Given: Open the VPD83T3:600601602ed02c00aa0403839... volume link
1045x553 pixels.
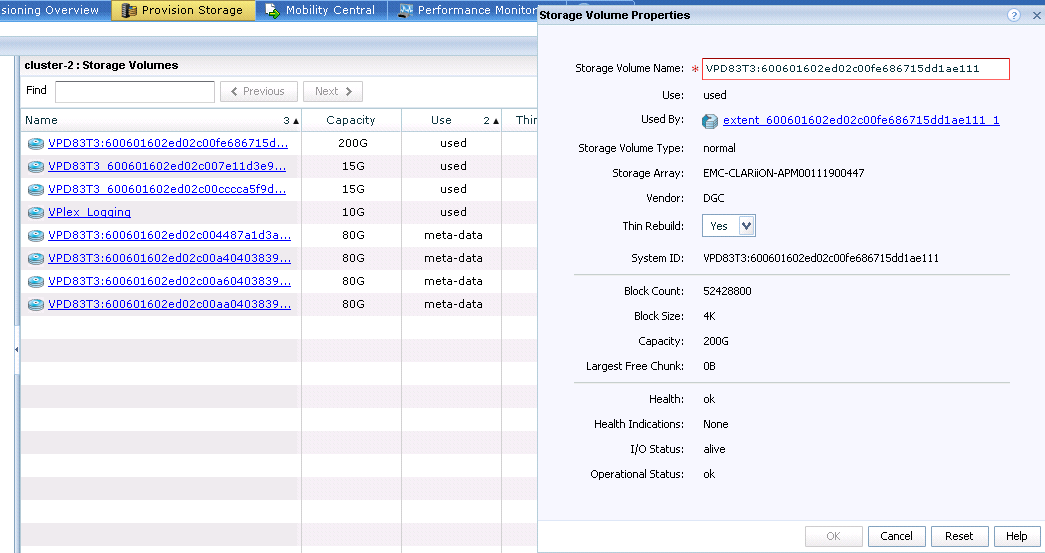Looking at the screenshot, I should 169,304.
